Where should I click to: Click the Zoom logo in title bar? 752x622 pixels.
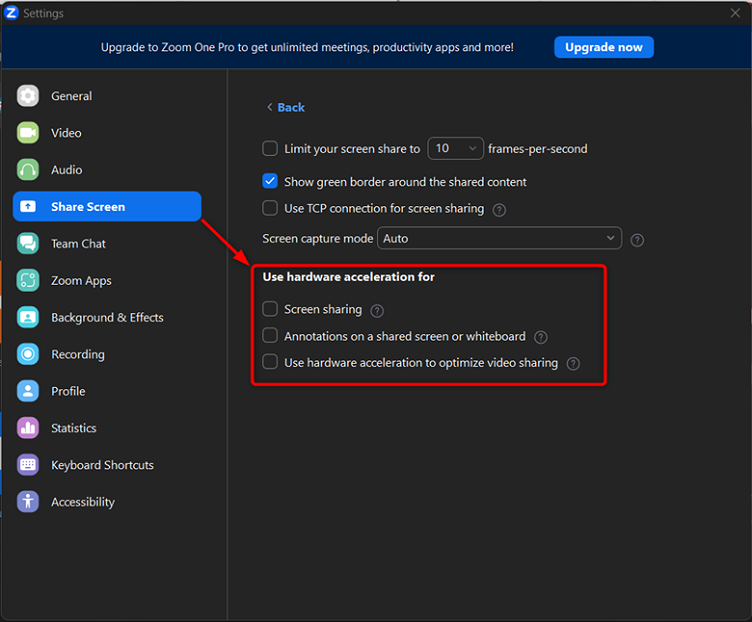(11, 13)
